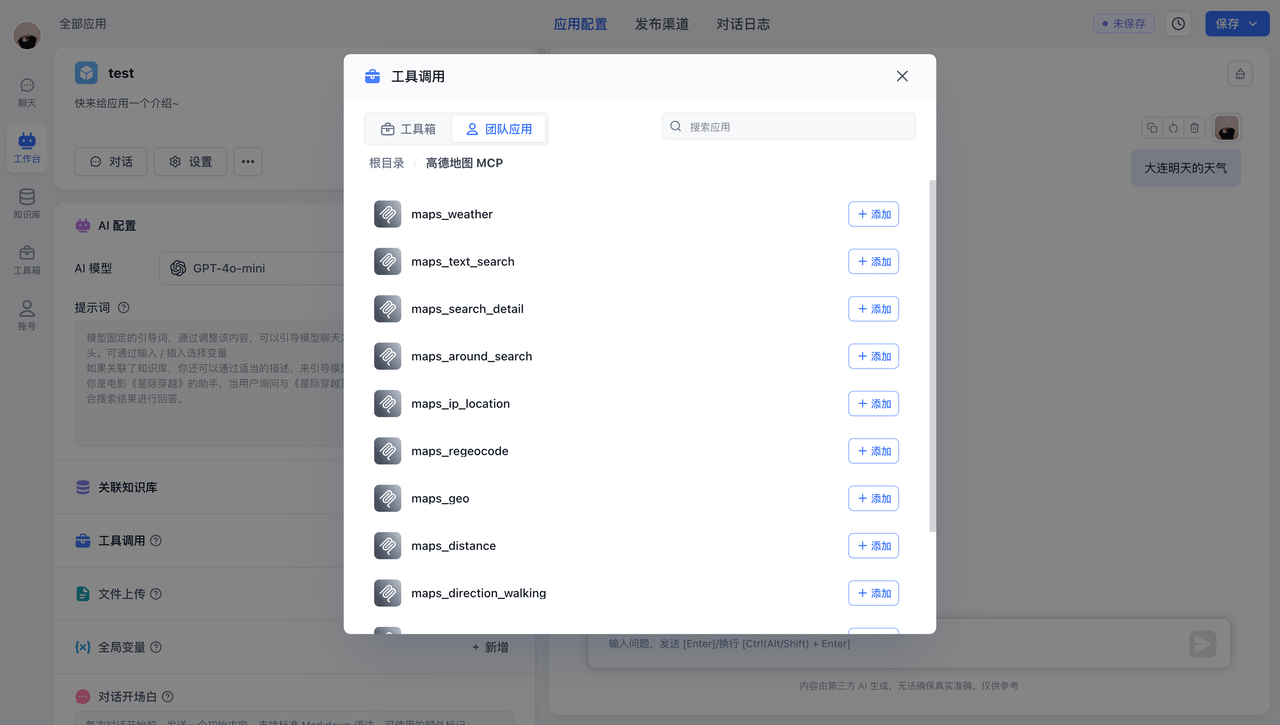Viewport: 1280px width, 725px height.
Task: Click the reset conversation icon in chat toolbar
Action: 1172,128
